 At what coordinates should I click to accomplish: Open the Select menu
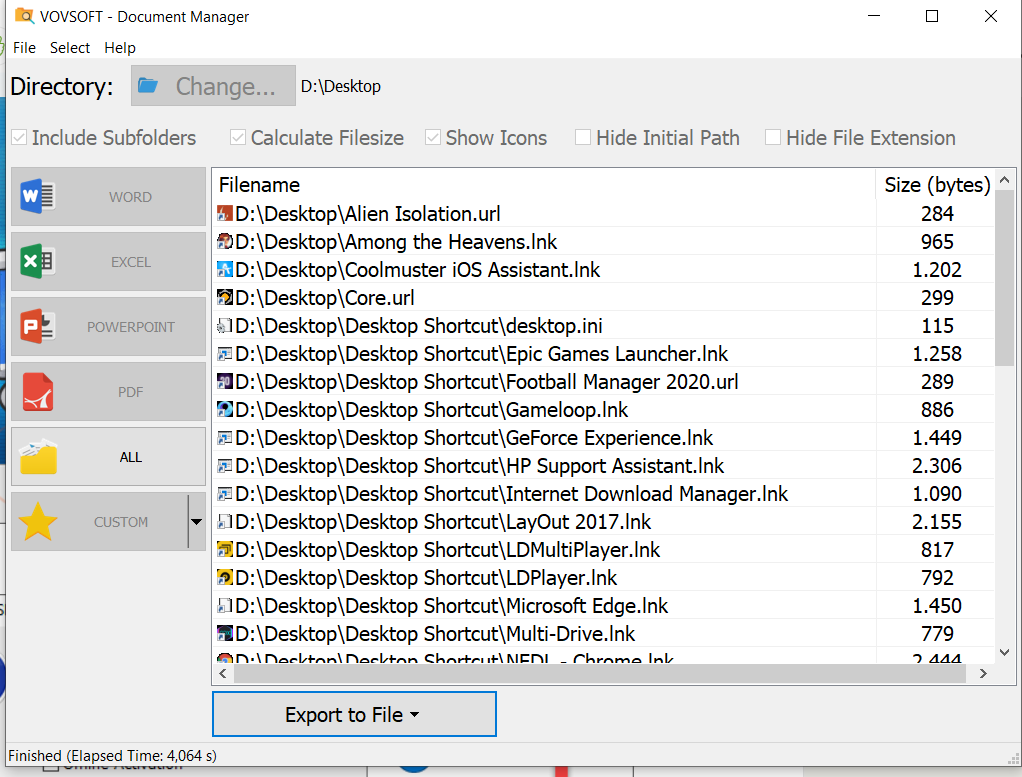click(70, 48)
